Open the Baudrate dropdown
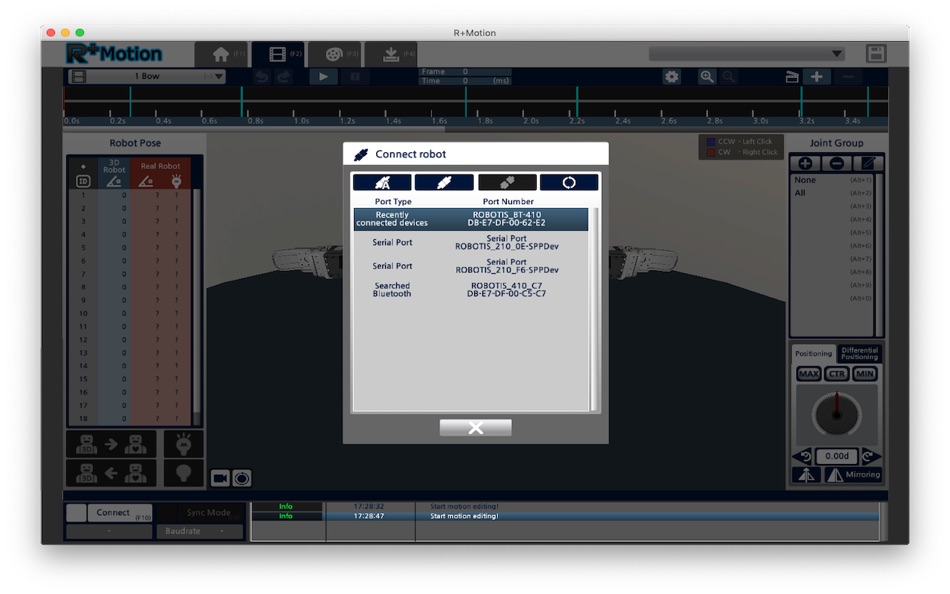Viewport: 950px width, 594px height. pyautogui.click(x=200, y=531)
